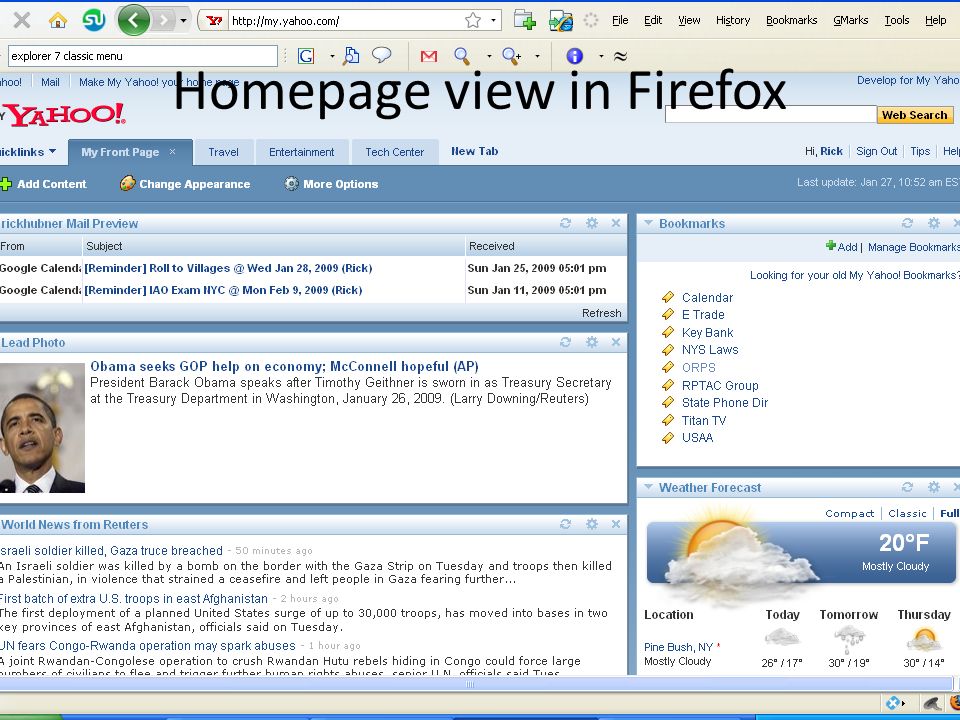Image resolution: width=960 pixels, height=720 pixels.
Task: Click the toolbar chat bubble icon
Action: (381, 55)
